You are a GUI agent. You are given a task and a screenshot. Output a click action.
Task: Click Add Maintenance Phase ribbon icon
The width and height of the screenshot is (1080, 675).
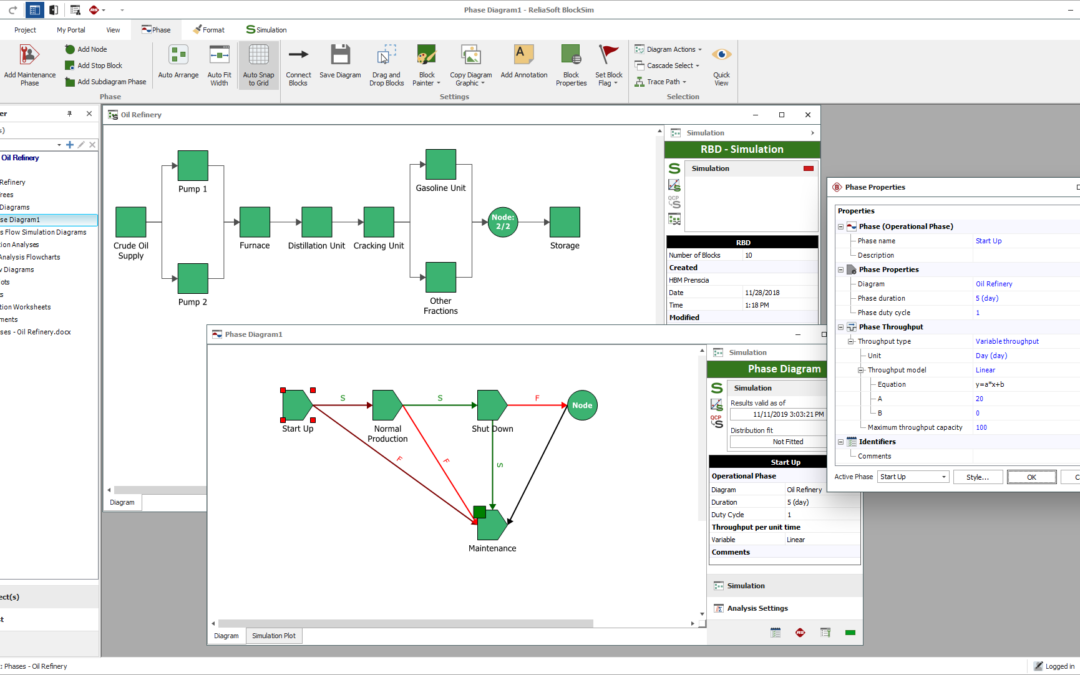29,65
